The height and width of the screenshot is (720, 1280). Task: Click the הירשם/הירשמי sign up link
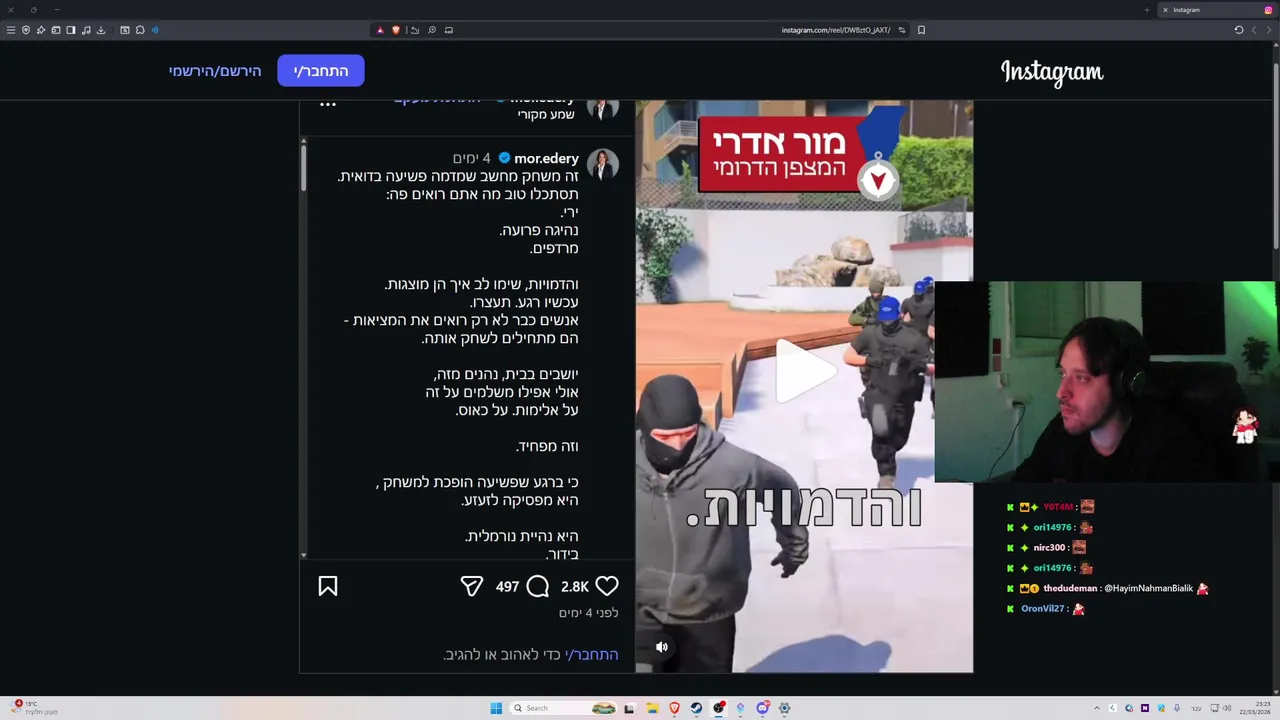(215, 71)
